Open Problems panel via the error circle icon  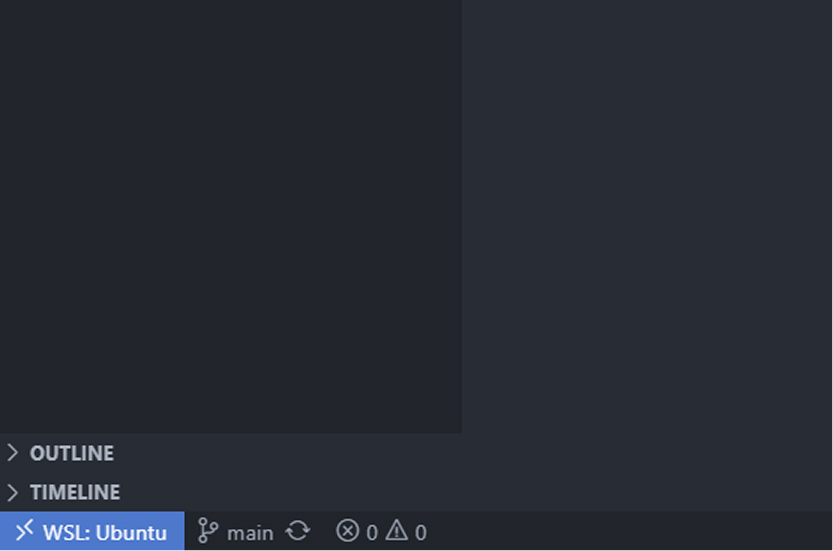[x=347, y=531]
